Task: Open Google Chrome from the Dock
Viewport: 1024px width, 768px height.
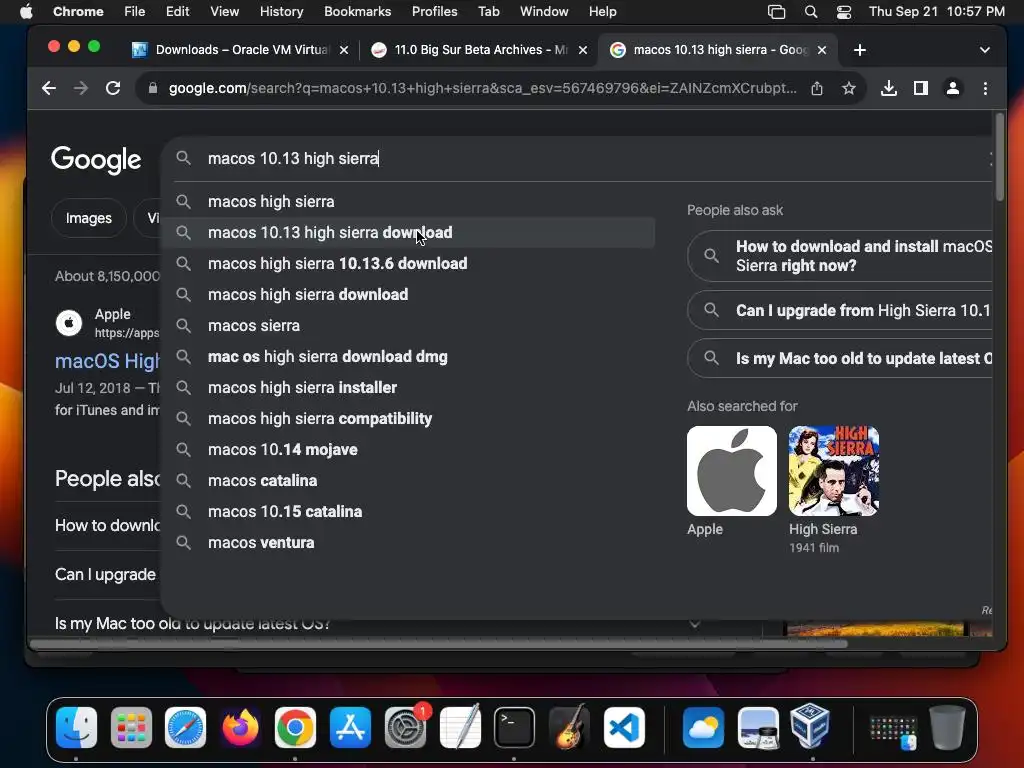Action: 295,727
